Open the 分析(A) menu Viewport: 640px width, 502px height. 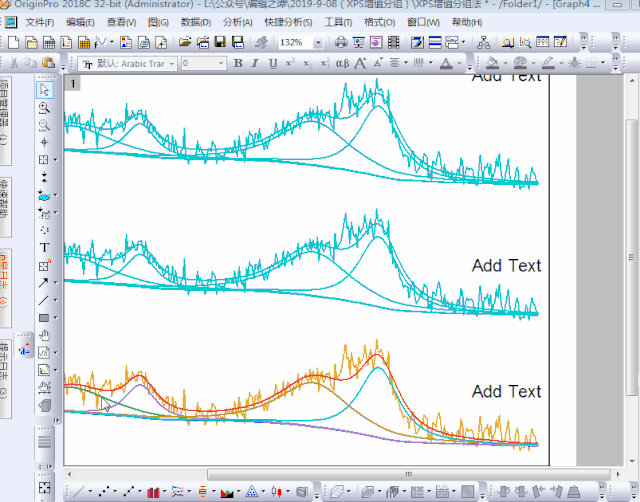237,22
